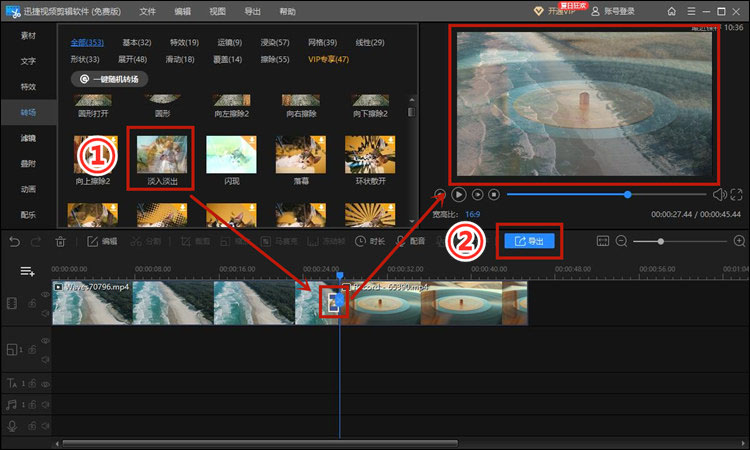Enter fullscreen preview mode
This screenshot has width=750, height=450.
[x=737, y=195]
